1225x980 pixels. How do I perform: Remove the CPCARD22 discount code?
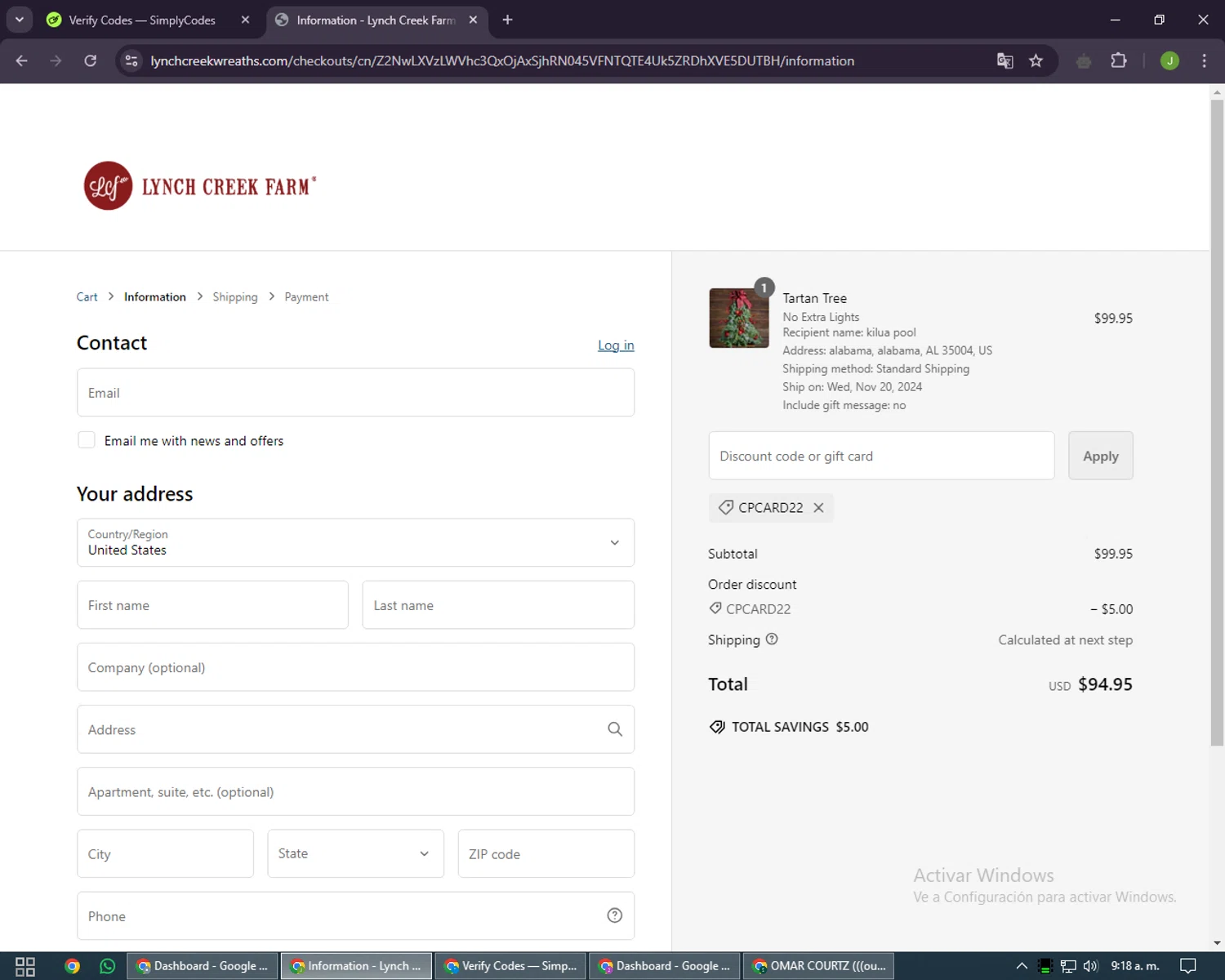pyautogui.click(x=818, y=508)
